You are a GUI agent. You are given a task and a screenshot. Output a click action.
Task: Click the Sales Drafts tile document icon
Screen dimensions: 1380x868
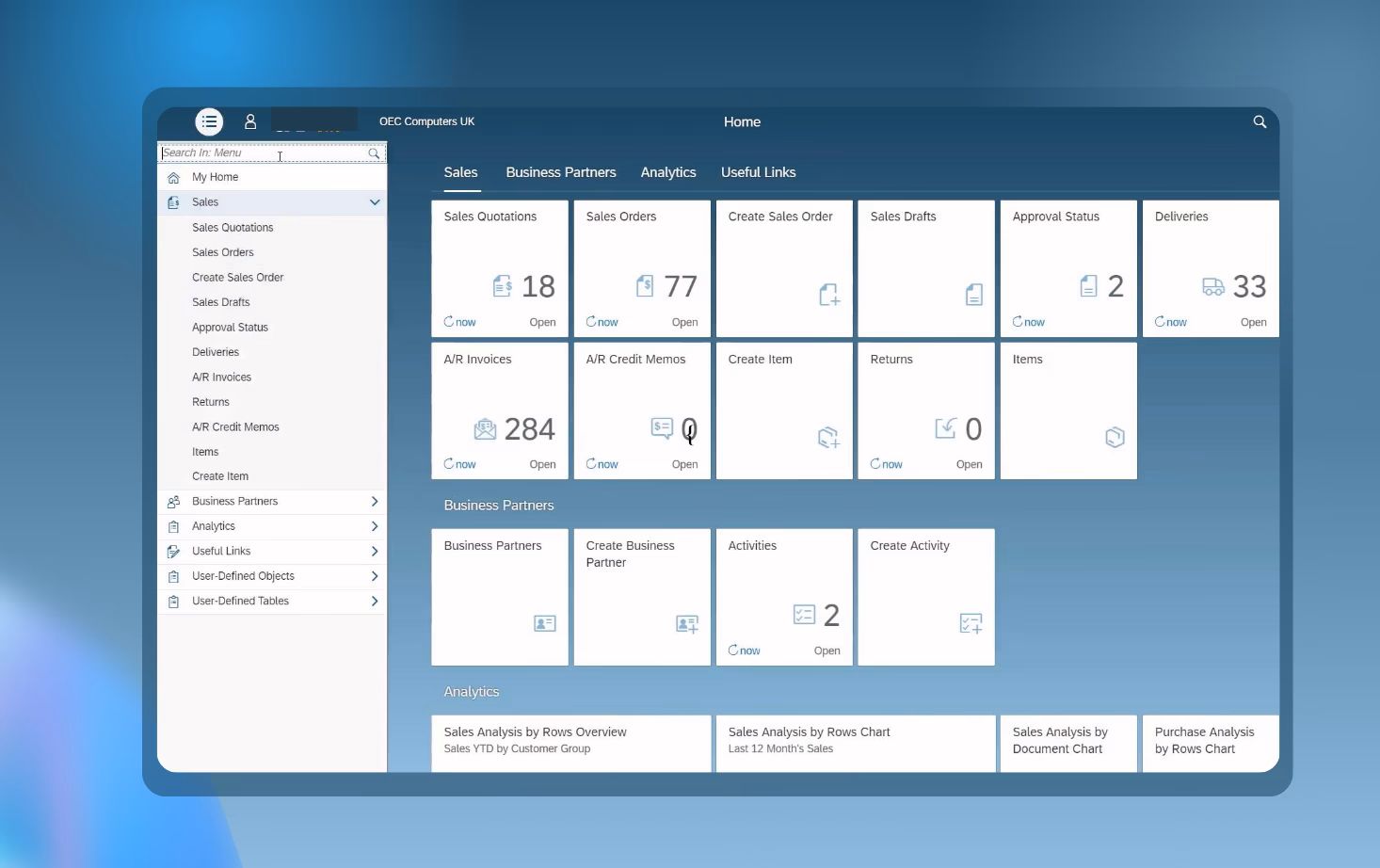click(x=974, y=295)
